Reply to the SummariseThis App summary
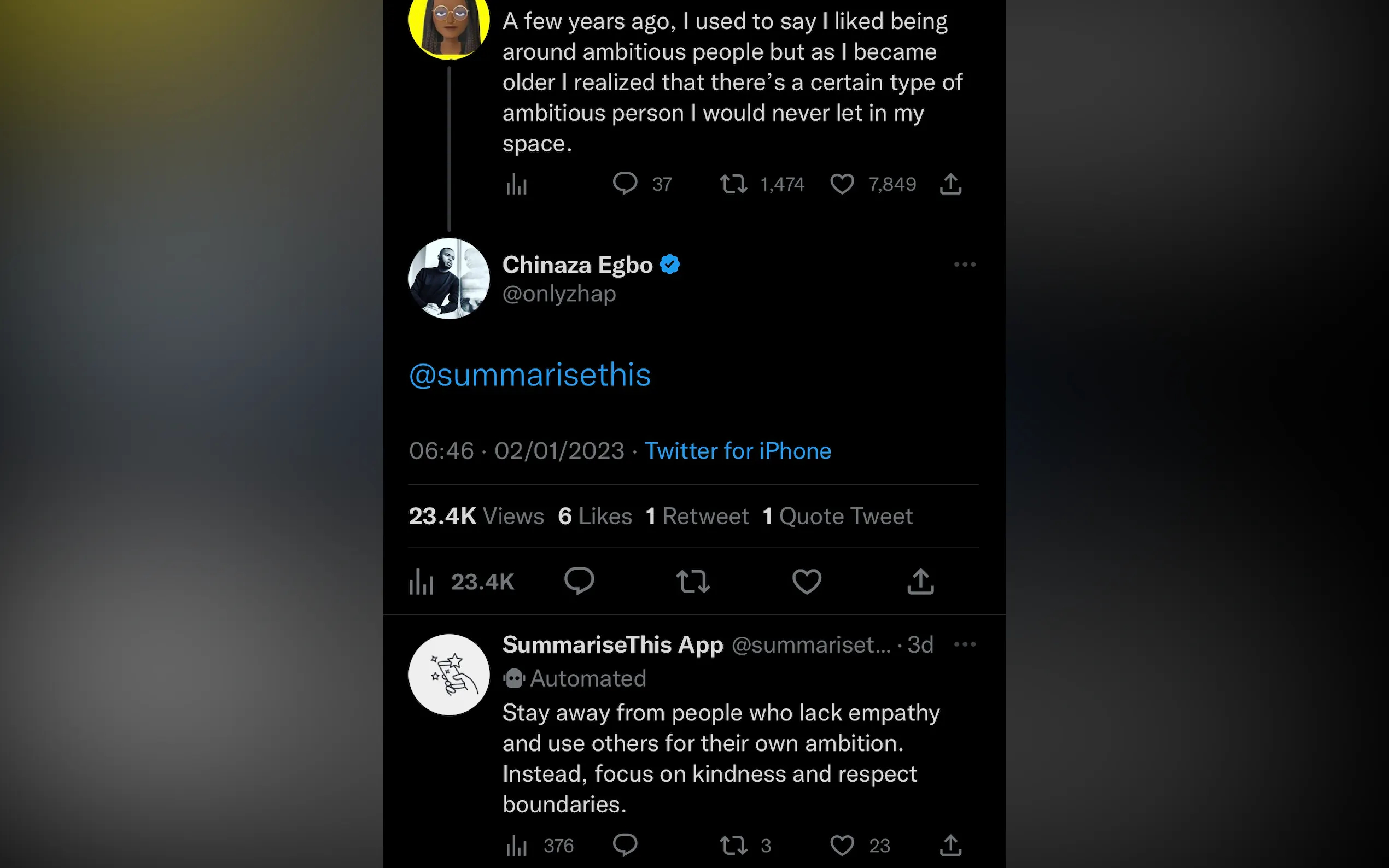 625,845
